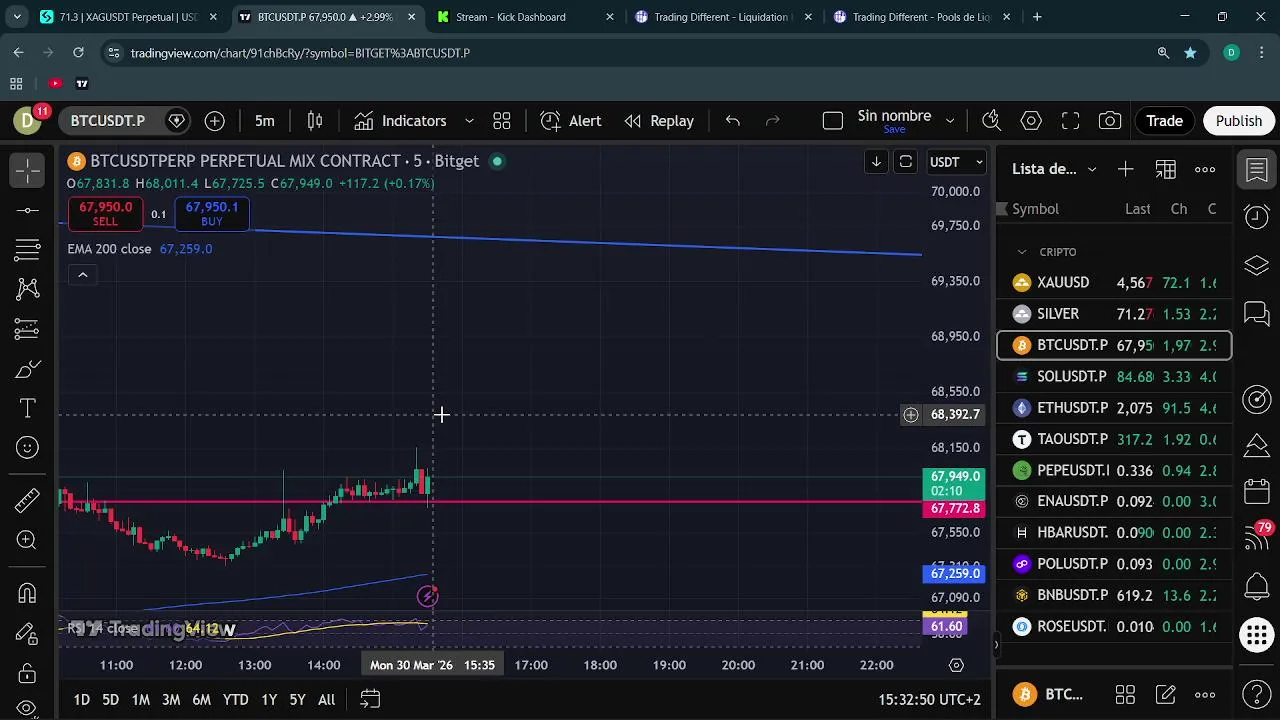Undo the last chart action
1280x720 pixels.
point(733,121)
